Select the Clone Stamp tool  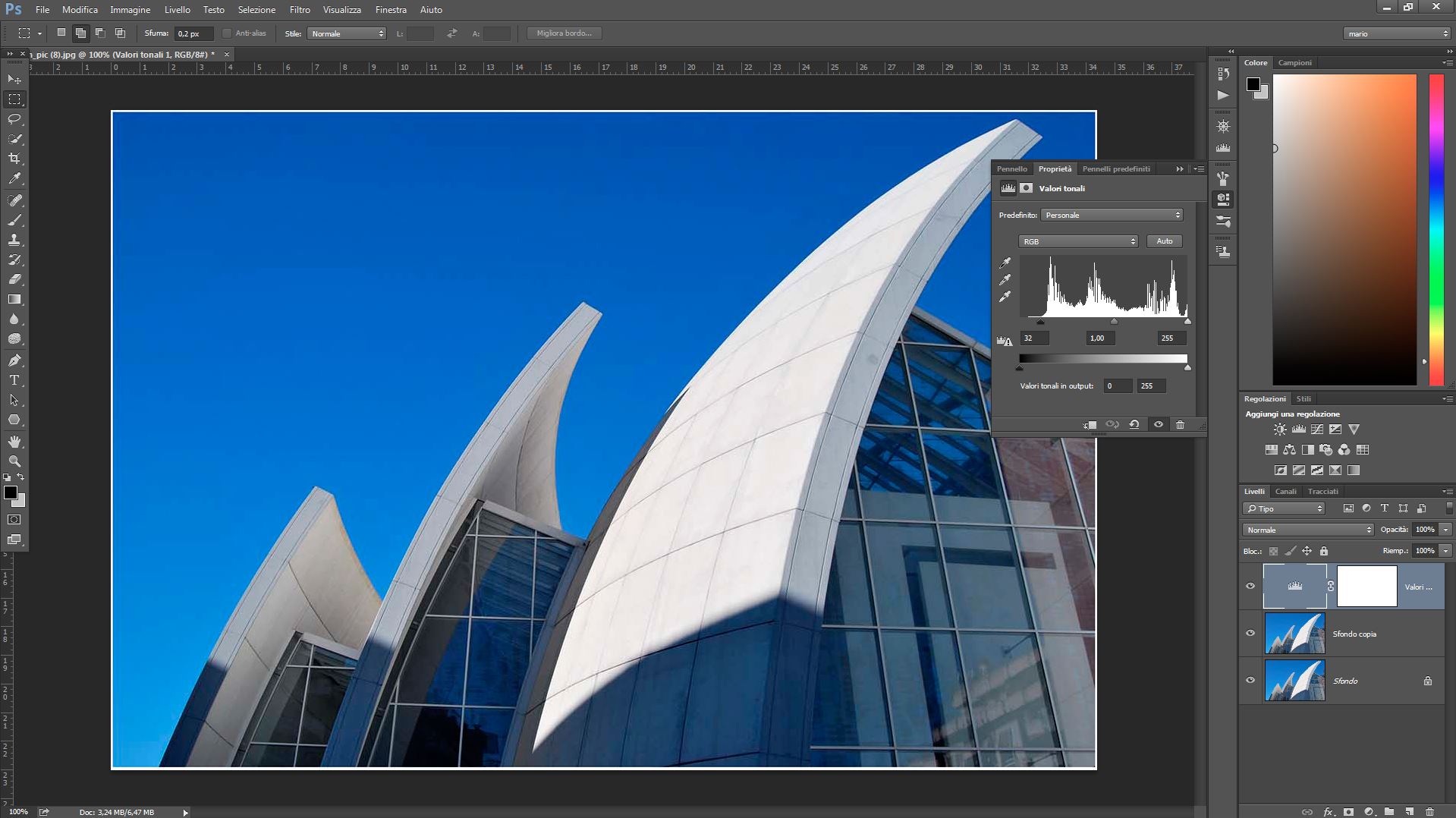[x=14, y=240]
